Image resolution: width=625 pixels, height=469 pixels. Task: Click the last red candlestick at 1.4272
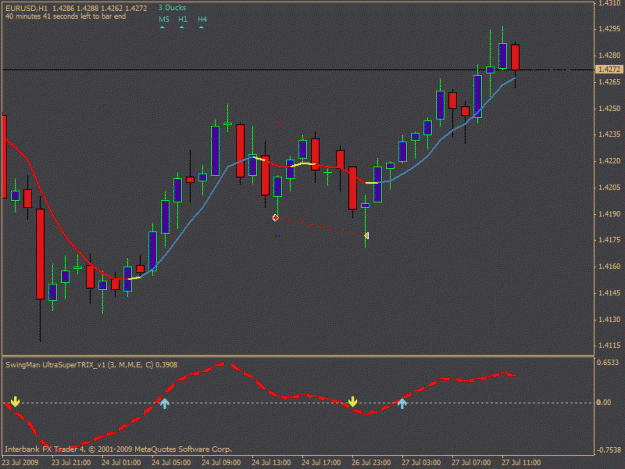point(515,57)
